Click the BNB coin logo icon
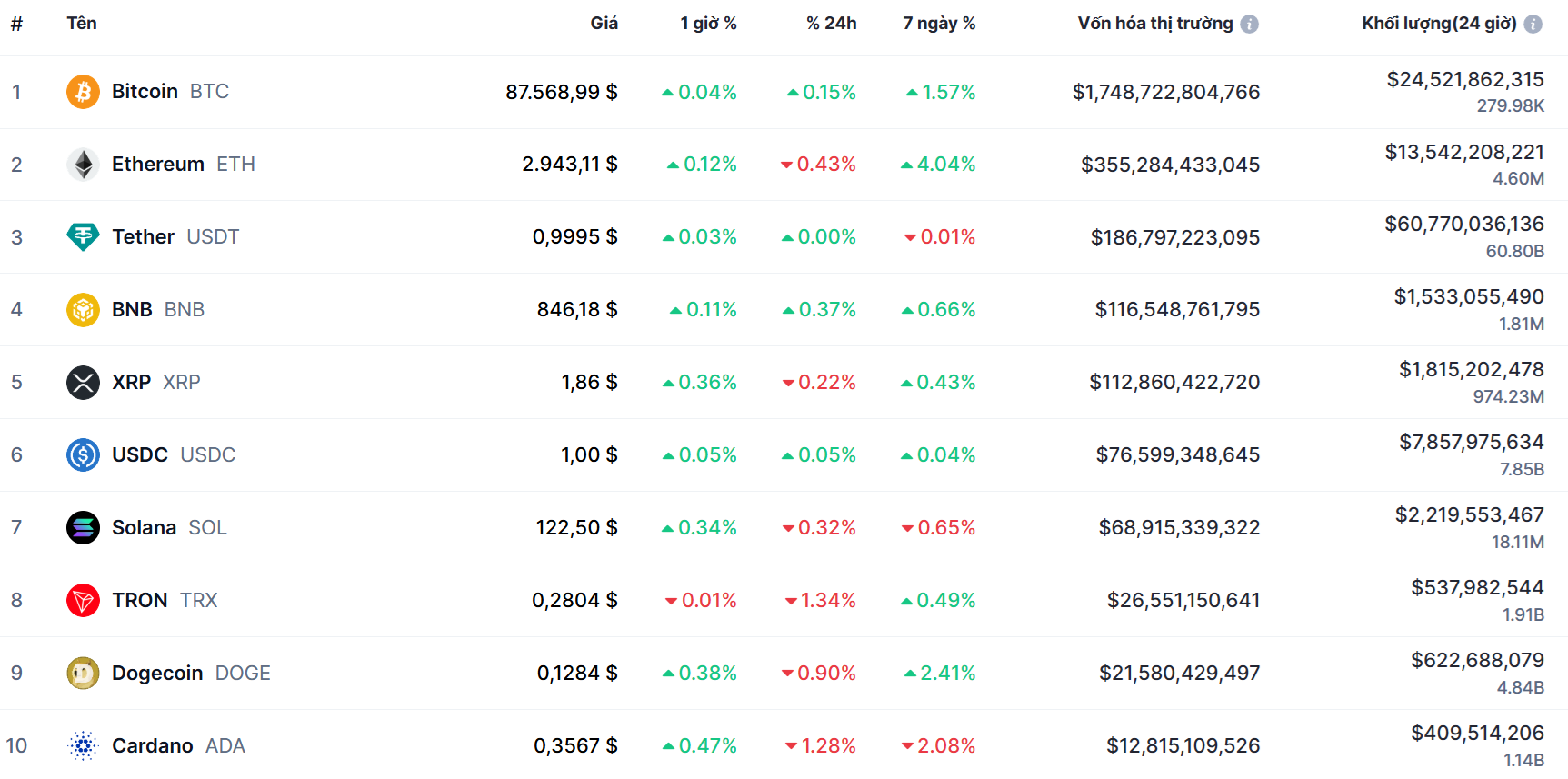The width and height of the screenshot is (1568, 779). click(x=83, y=310)
